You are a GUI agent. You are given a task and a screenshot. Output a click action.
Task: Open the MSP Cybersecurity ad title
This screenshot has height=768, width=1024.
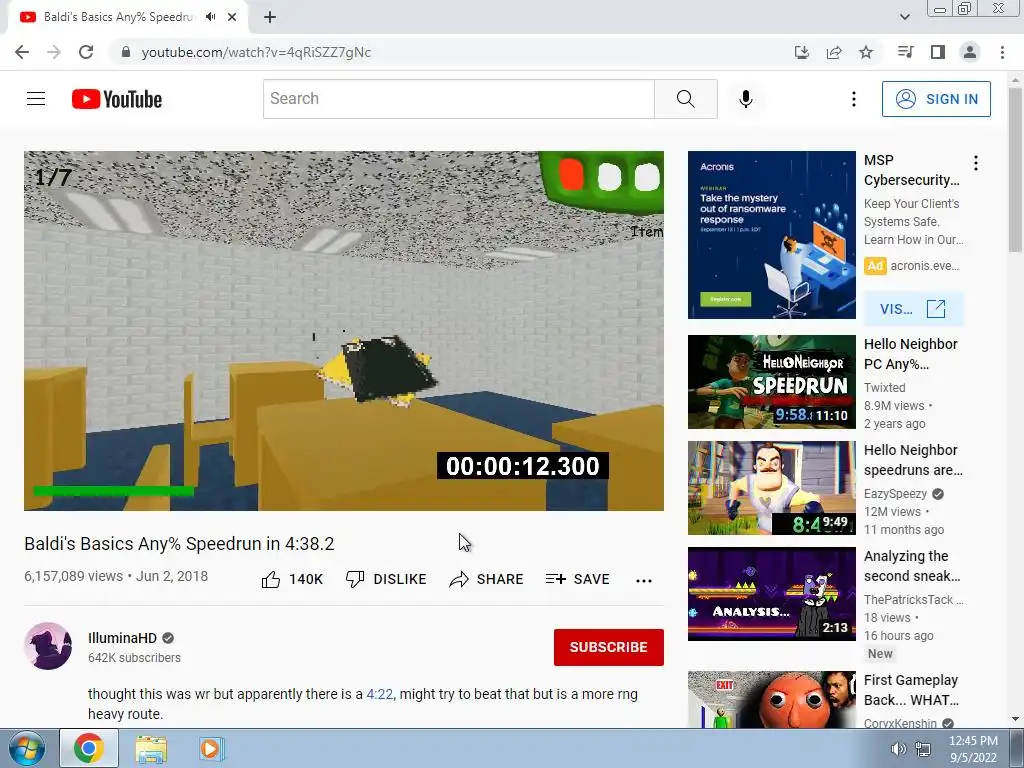coord(912,170)
